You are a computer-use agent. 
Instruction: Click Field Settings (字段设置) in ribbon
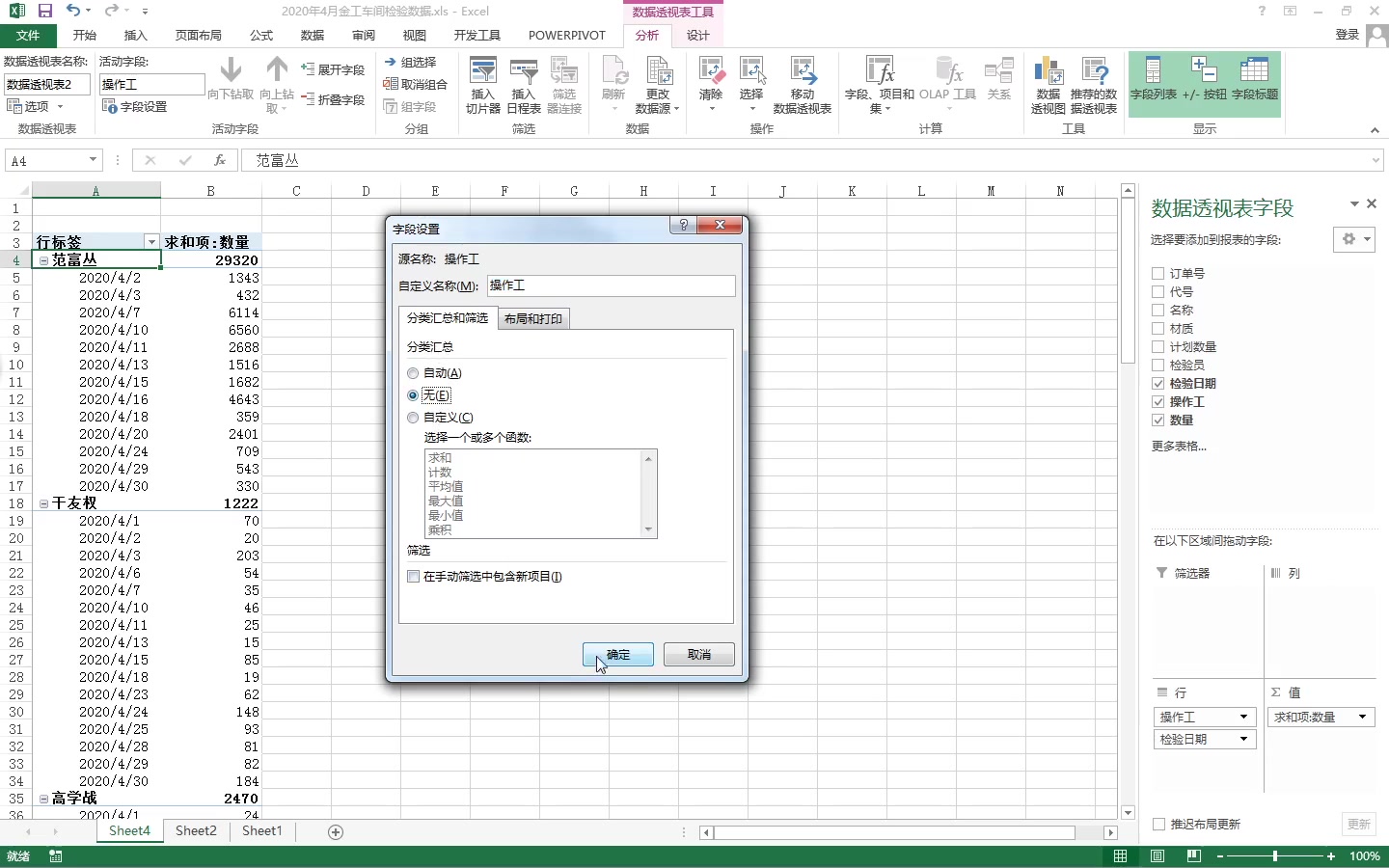point(134,106)
